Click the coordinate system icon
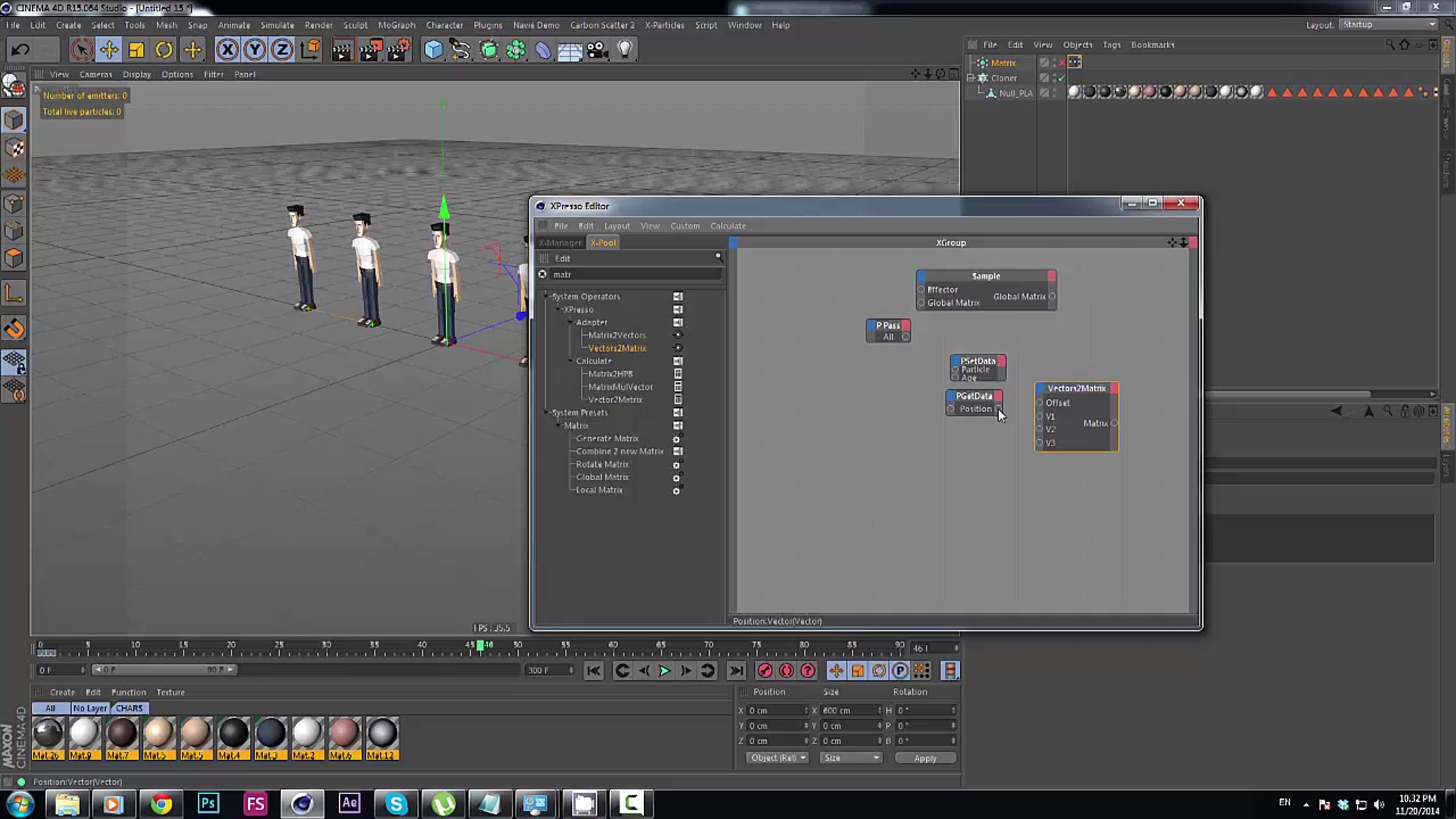The height and width of the screenshot is (819, 1456). coord(310,50)
